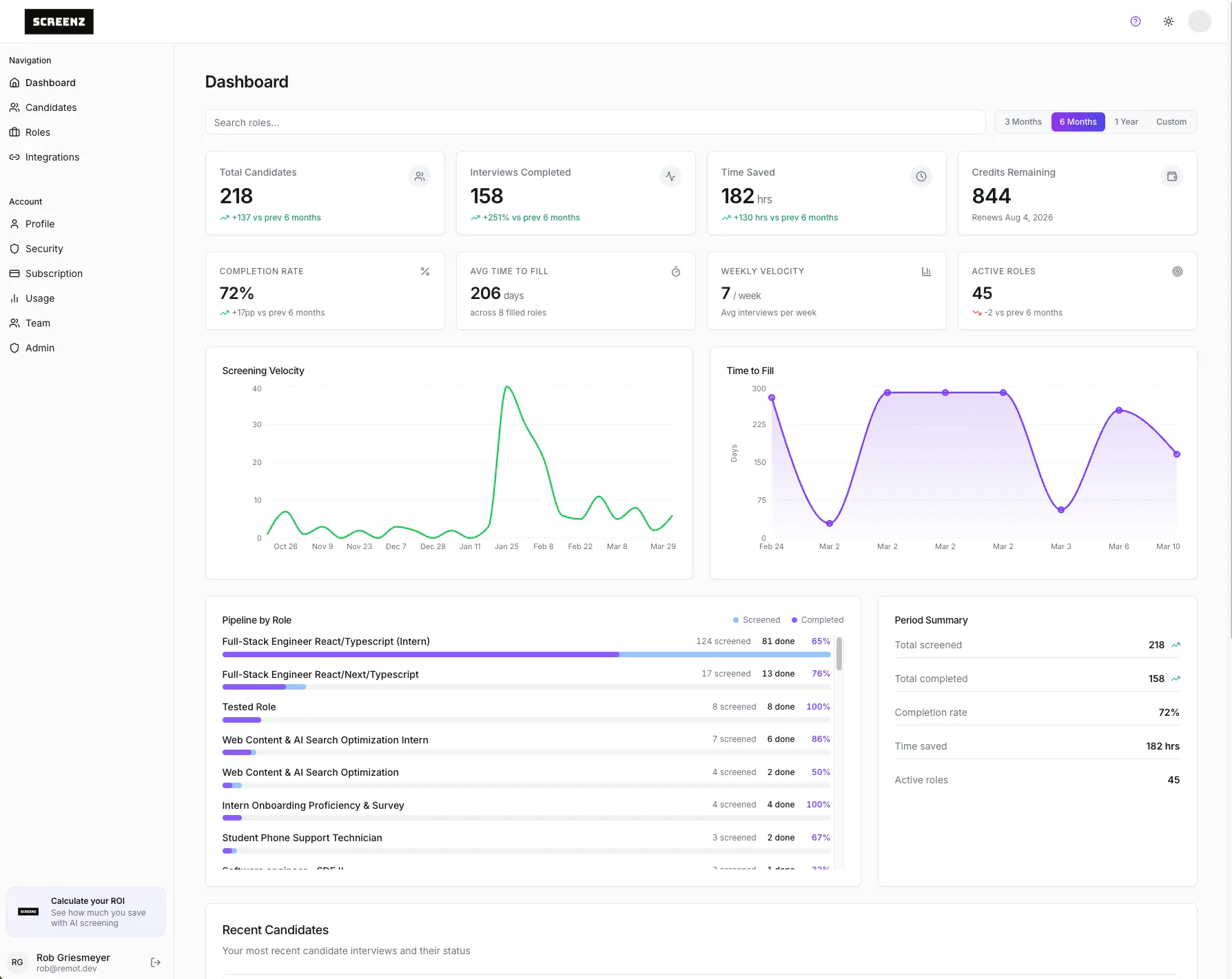
Task: Open Student Phone Support Technician role
Action: click(x=302, y=838)
